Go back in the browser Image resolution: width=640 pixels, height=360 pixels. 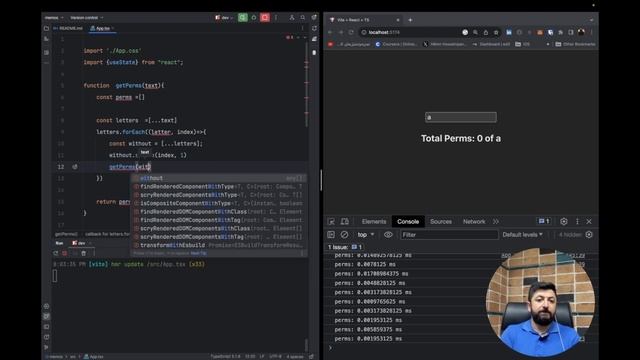(330, 32)
